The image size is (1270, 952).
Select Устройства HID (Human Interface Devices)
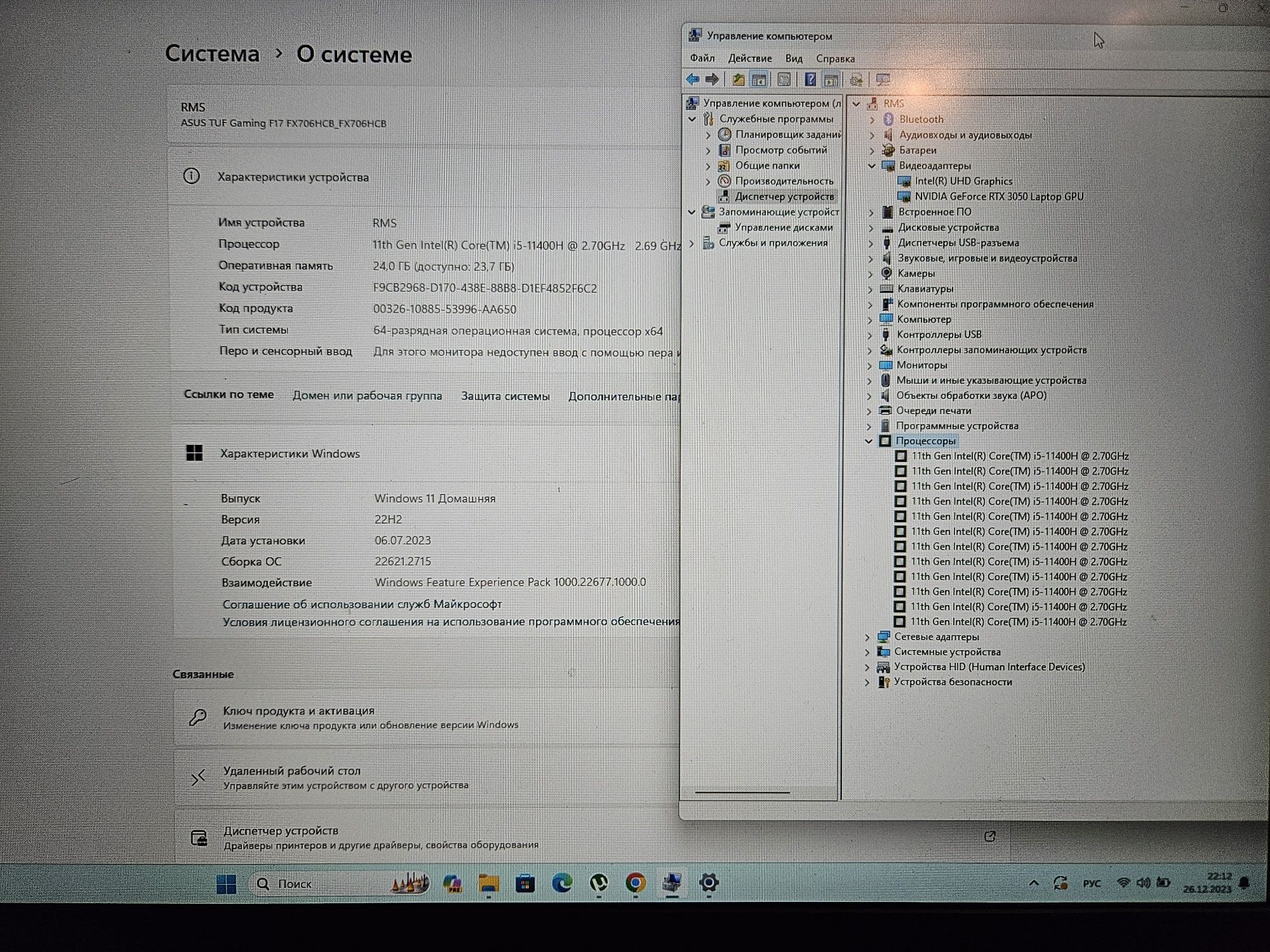coord(989,667)
